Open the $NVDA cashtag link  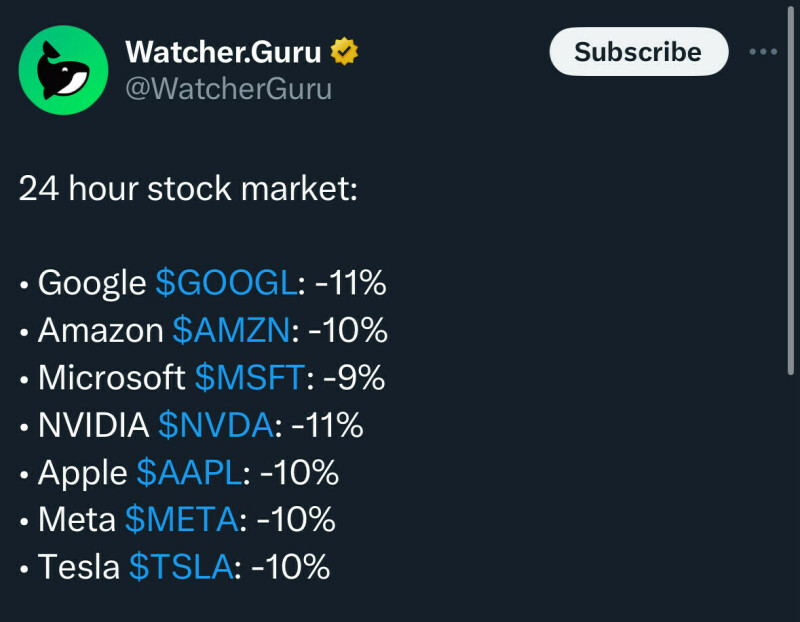215,425
